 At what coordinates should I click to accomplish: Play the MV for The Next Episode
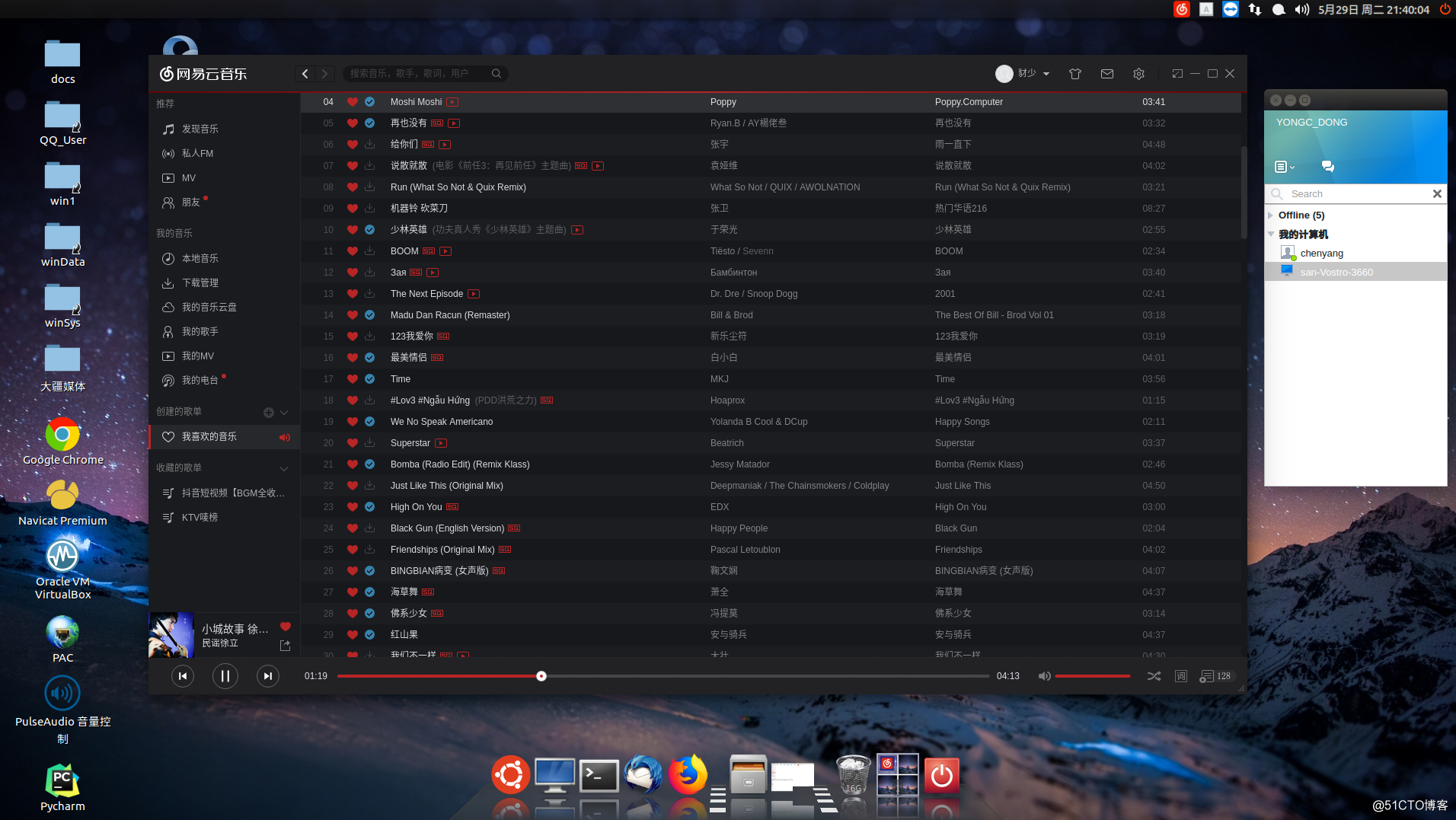(x=474, y=294)
